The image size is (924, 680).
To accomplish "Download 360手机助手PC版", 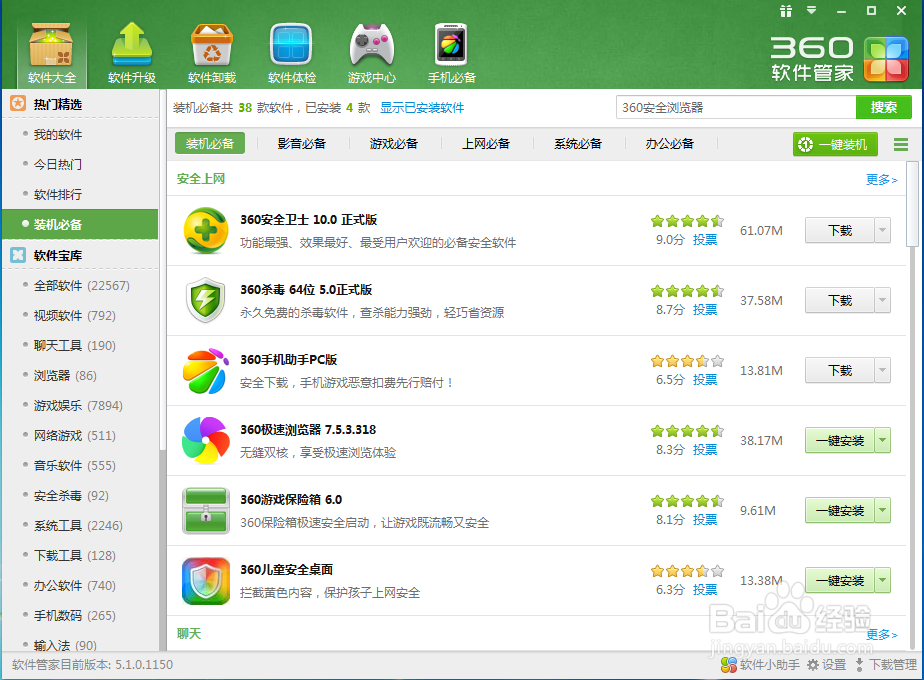I will [840, 371].
